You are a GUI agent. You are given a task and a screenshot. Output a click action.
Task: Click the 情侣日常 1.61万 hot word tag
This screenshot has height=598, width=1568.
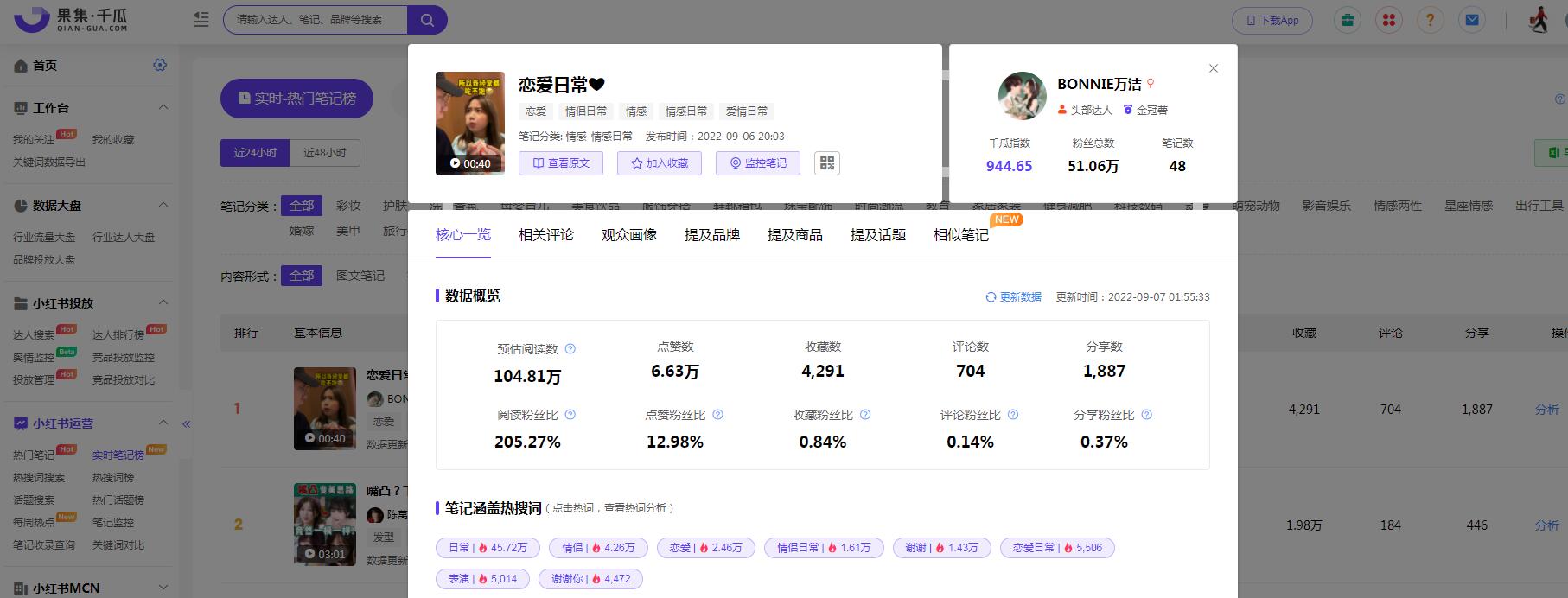tap(824, 548)
